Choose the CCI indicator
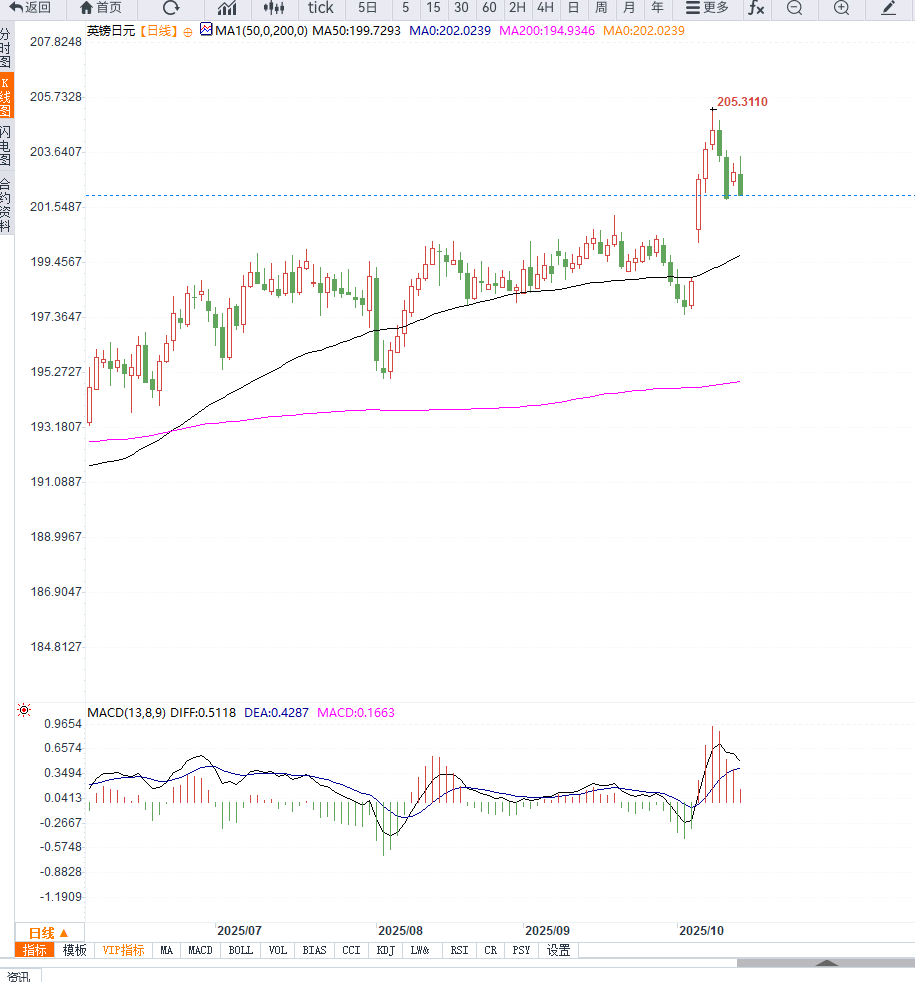915x982 pixels. pos(351,950)
